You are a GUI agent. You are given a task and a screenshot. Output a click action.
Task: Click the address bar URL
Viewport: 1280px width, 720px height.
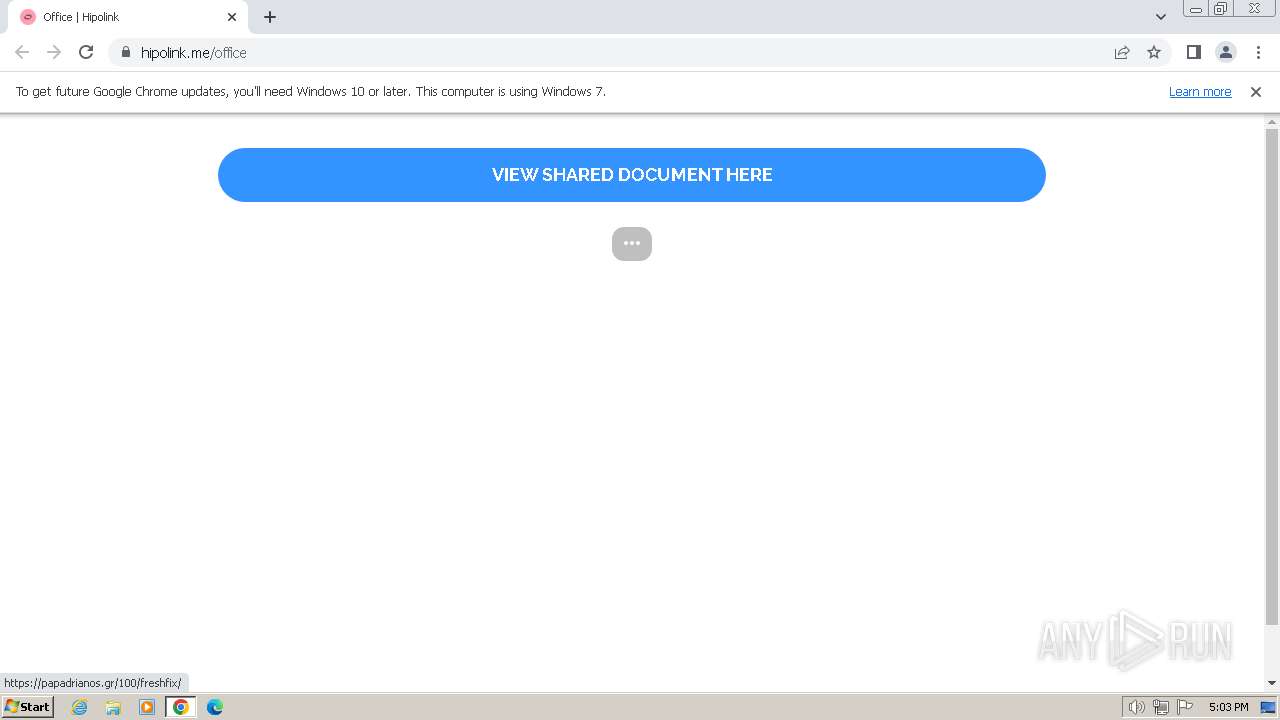[x=194, y=53]
